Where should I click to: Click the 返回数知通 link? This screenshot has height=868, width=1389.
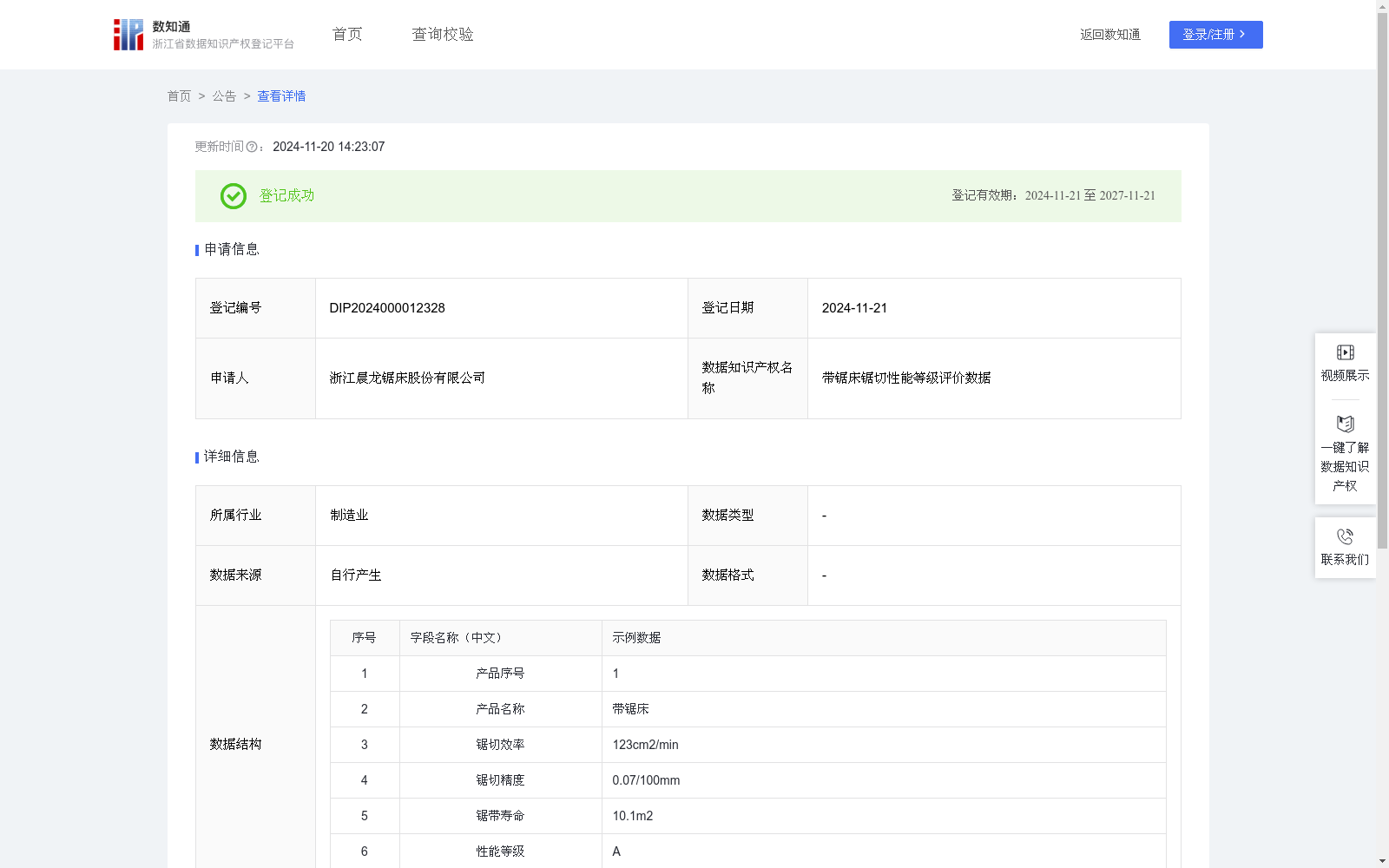pyautogui.click(x=1110, y=35)
